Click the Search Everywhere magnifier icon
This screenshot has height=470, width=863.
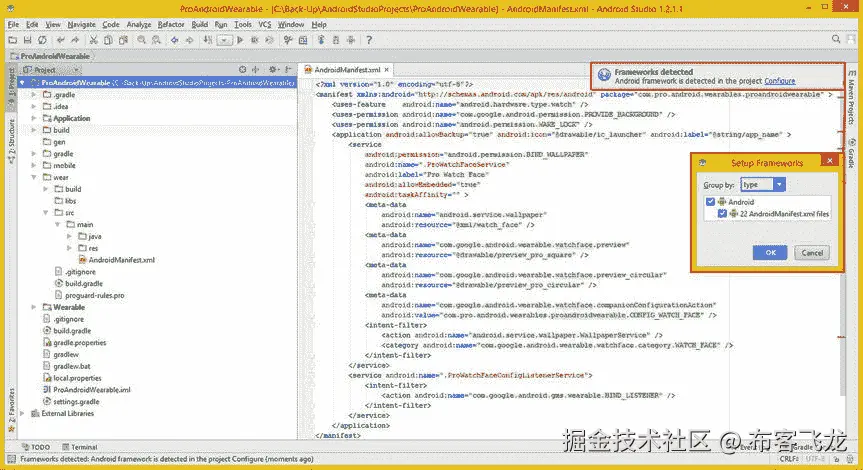tap(836, 40)
